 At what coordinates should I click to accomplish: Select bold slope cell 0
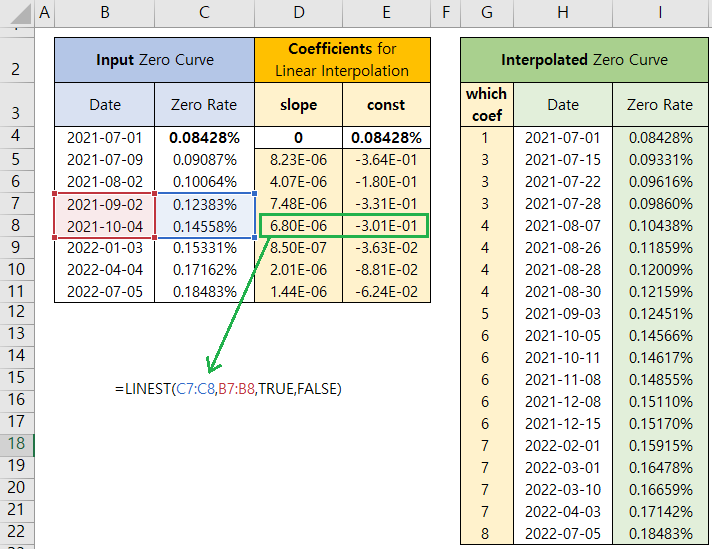coord(298,138)
